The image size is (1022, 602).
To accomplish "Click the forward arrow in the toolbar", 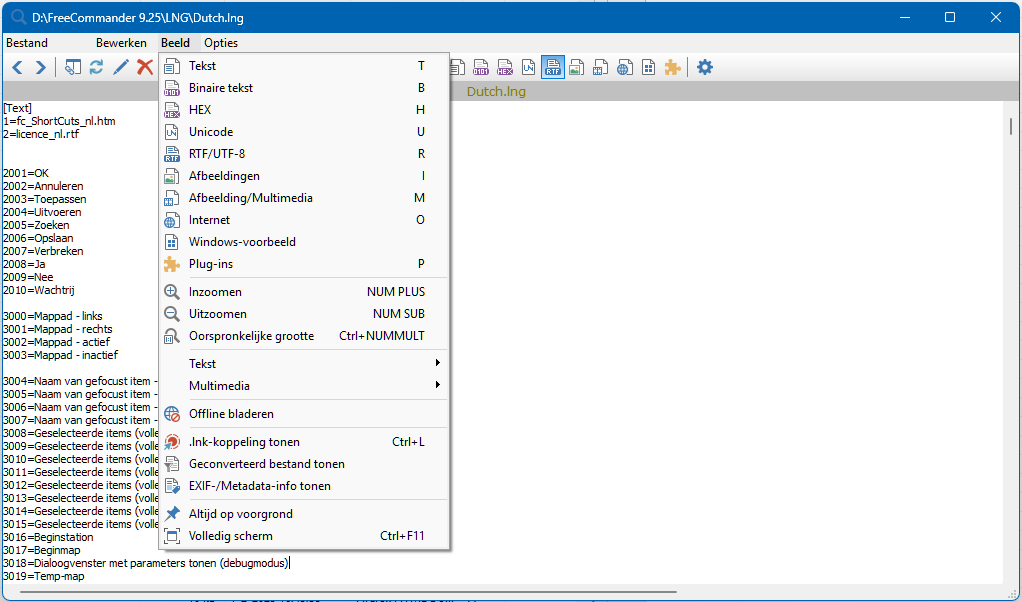I will tap(40, 67).
